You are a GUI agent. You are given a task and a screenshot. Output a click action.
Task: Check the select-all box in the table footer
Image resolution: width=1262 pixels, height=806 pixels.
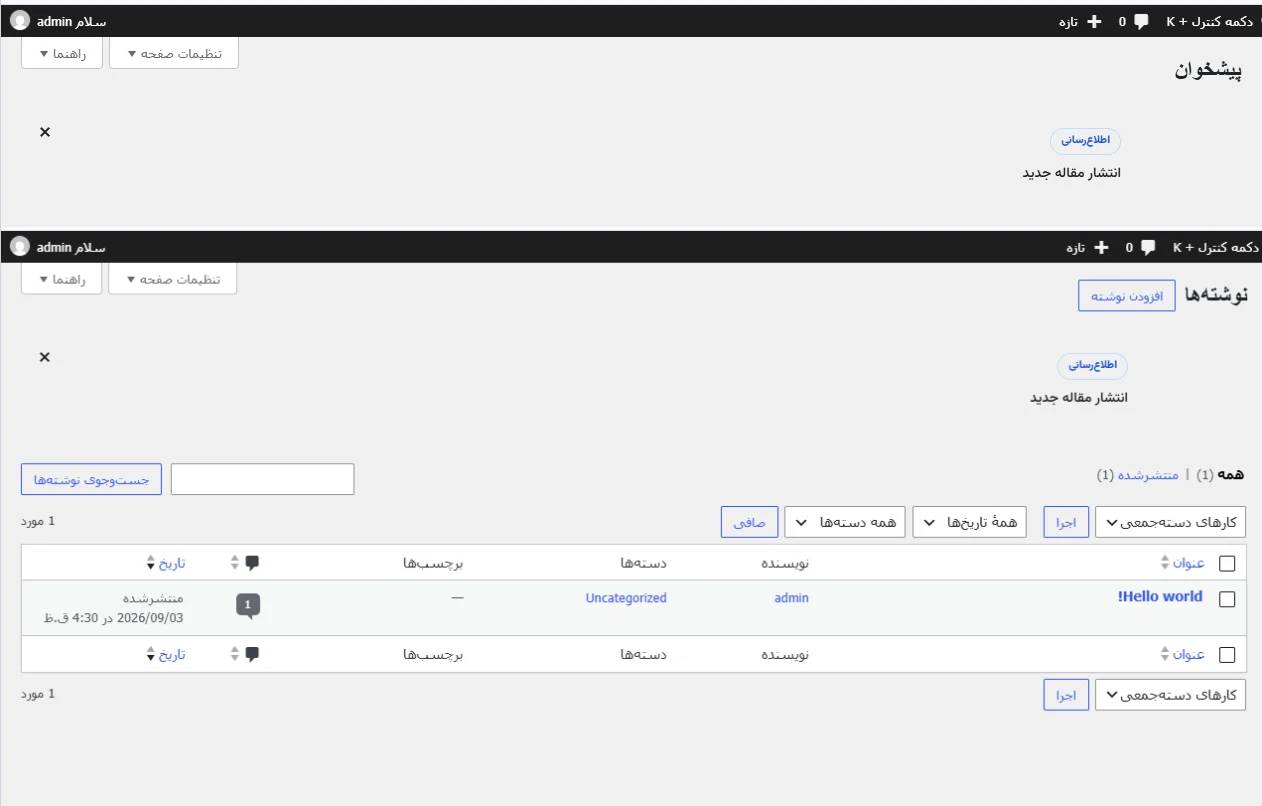coord(1227,655)
